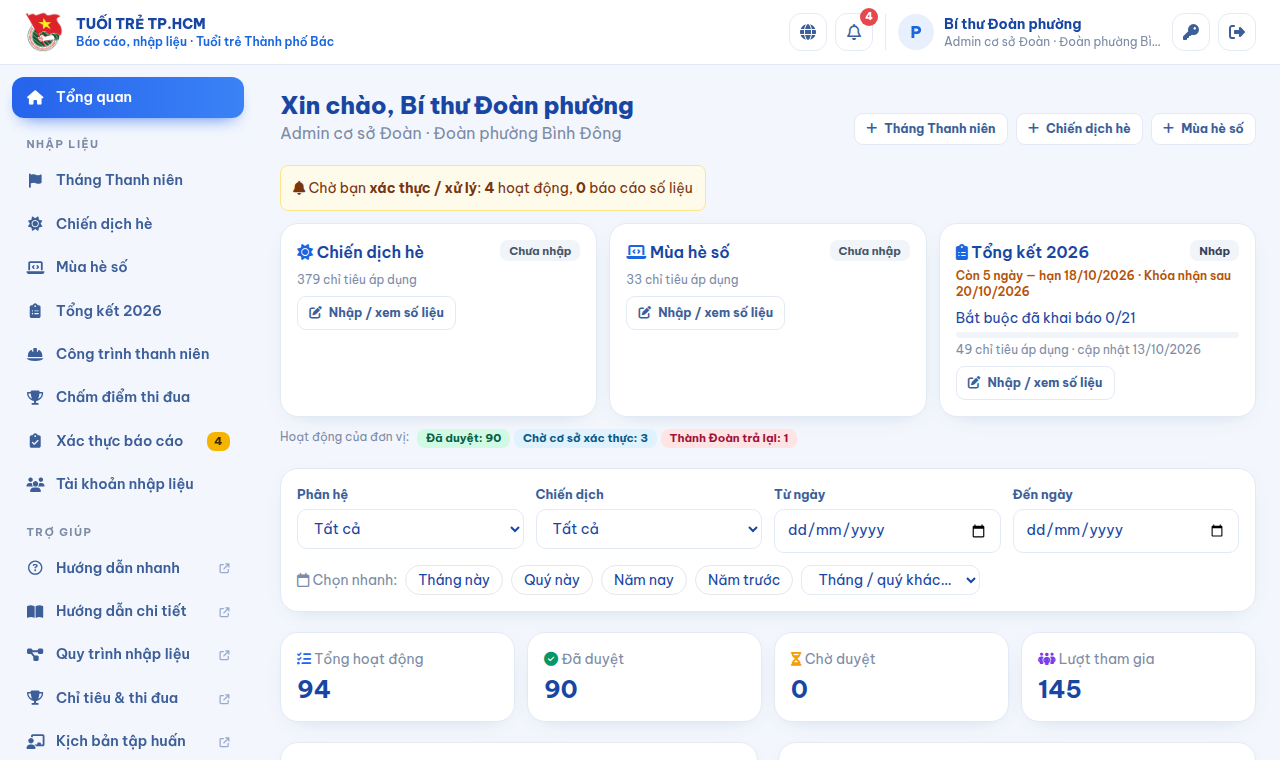
Task: Click the Tổng kết 2026 progress bar
Action: (1097, 335)
